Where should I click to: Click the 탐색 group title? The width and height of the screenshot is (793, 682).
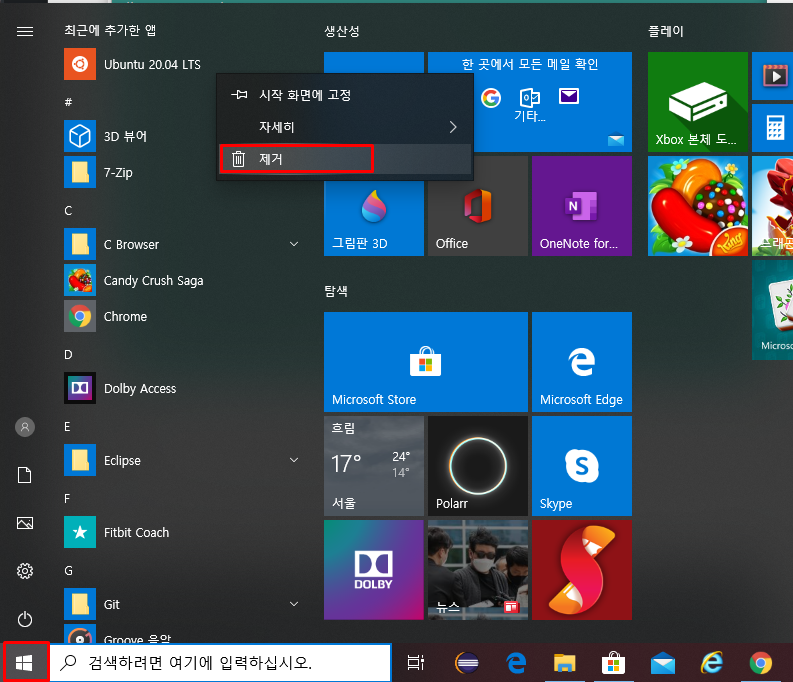[x=336, y=291]
